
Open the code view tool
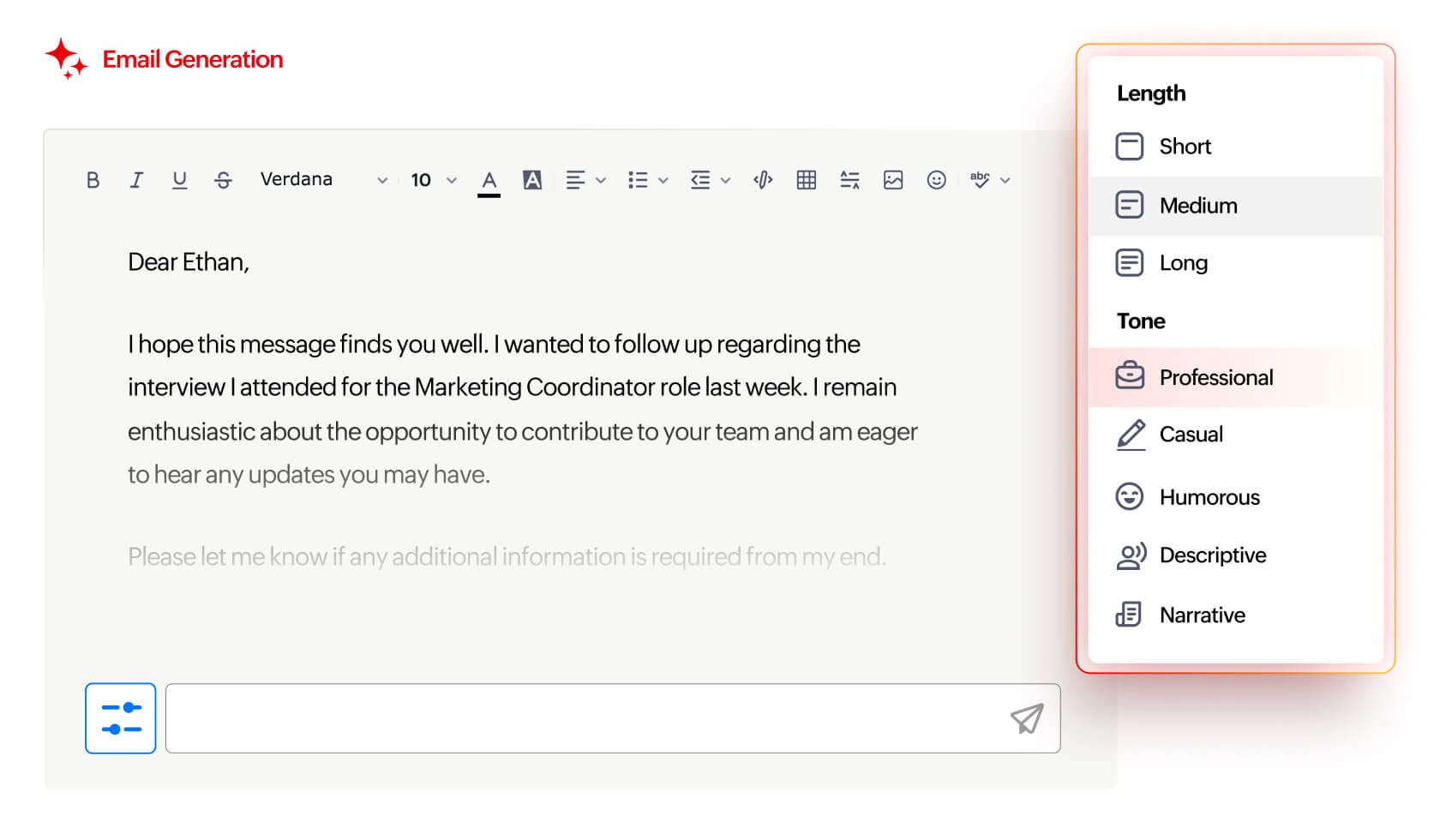762,179
